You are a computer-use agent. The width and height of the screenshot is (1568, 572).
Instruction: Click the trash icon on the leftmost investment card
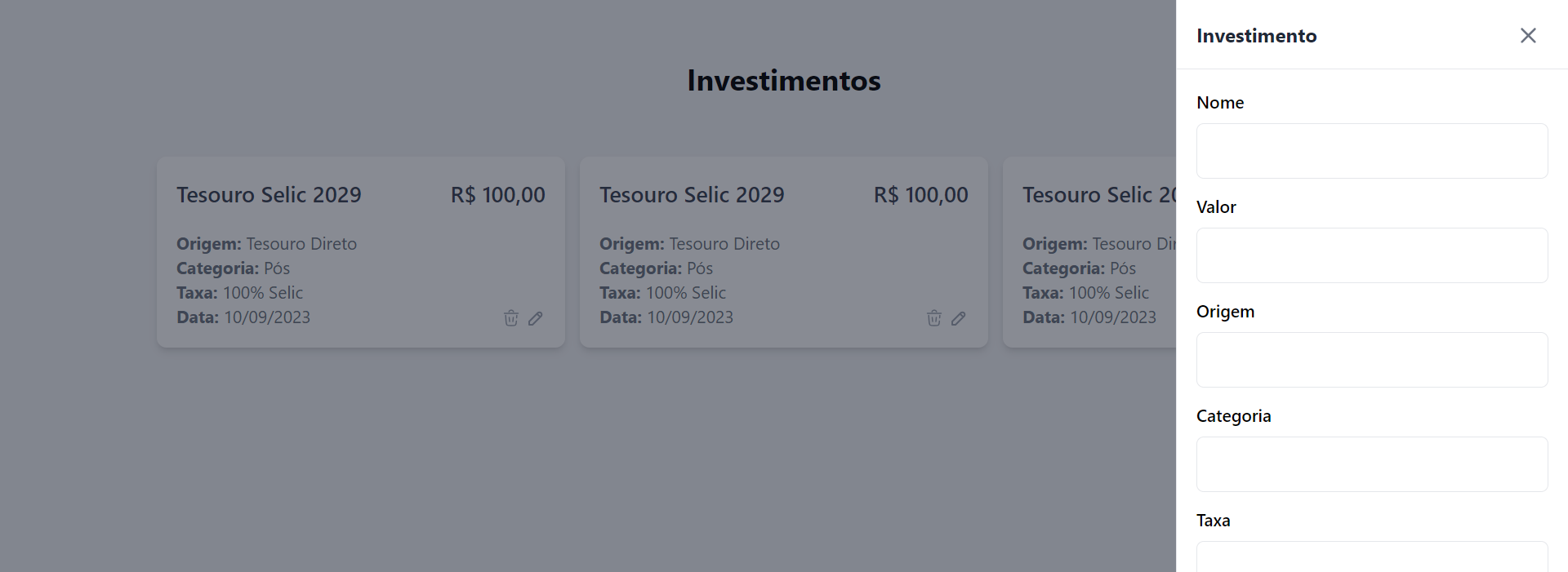(x=511, y=318)
